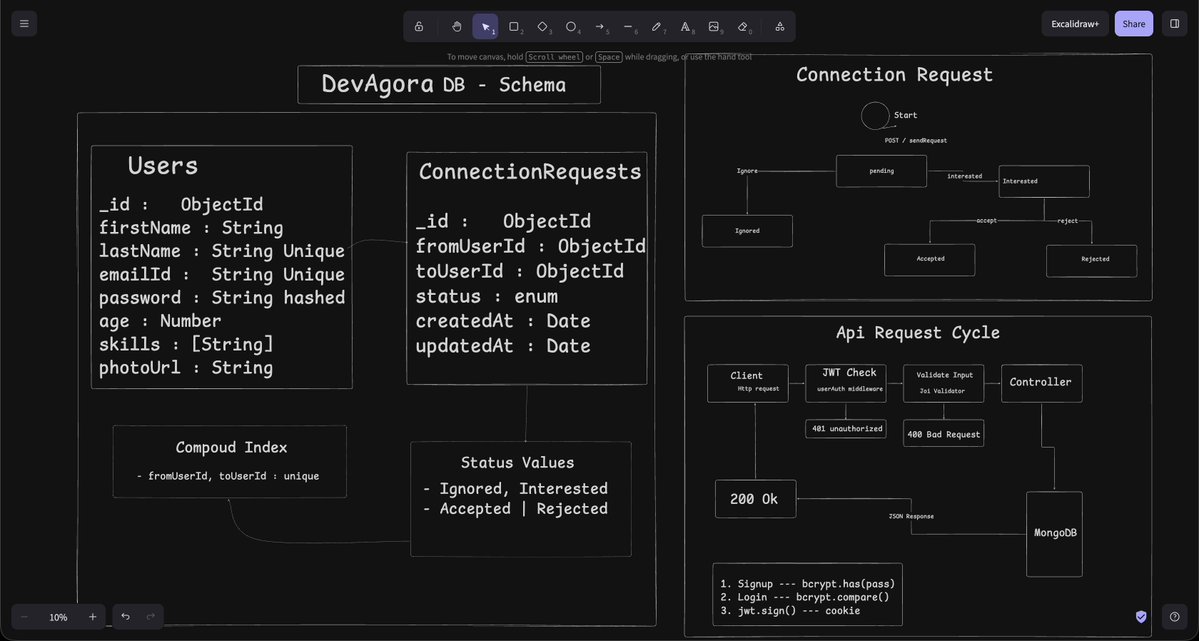The height and width of the screenshot is (641, 1199).
Task: Select the Diamond shape tool
Action: tap(543, 26)
